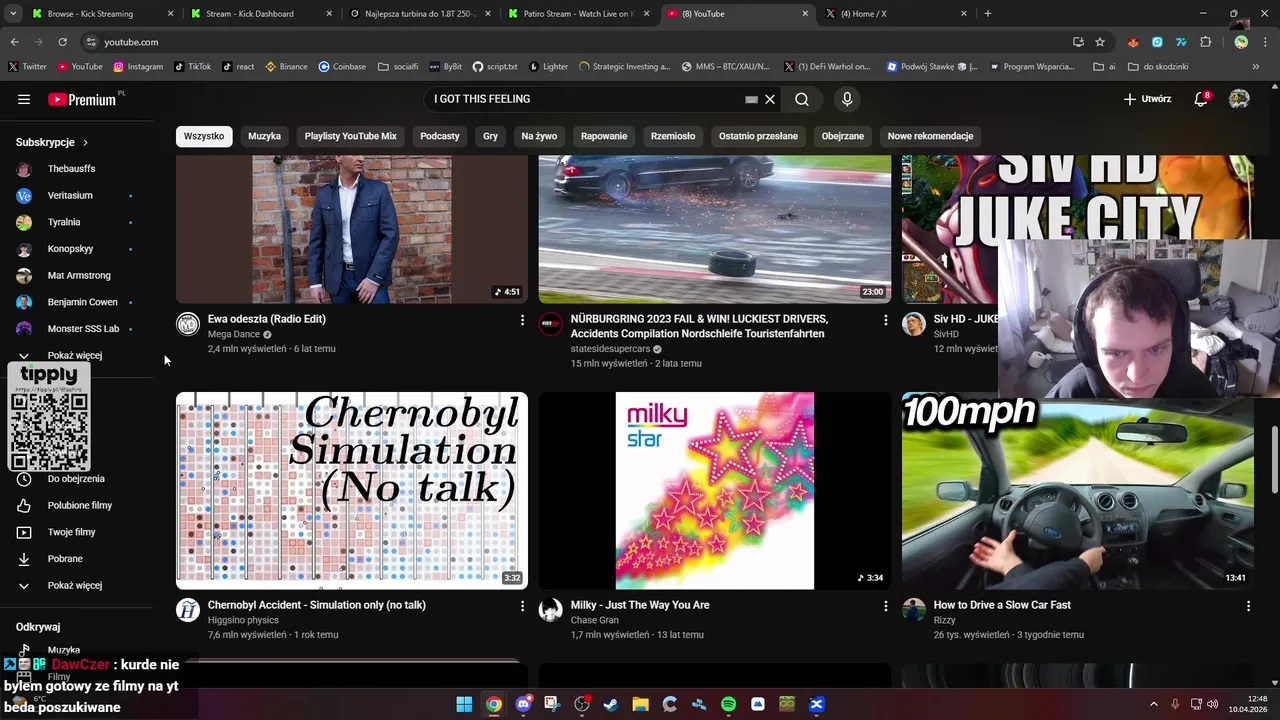The height and width of the screenshot is (720, 1280).
Task: Open more options for NÜRBURGRING 2023 video
Action: [x=885, y=320]
